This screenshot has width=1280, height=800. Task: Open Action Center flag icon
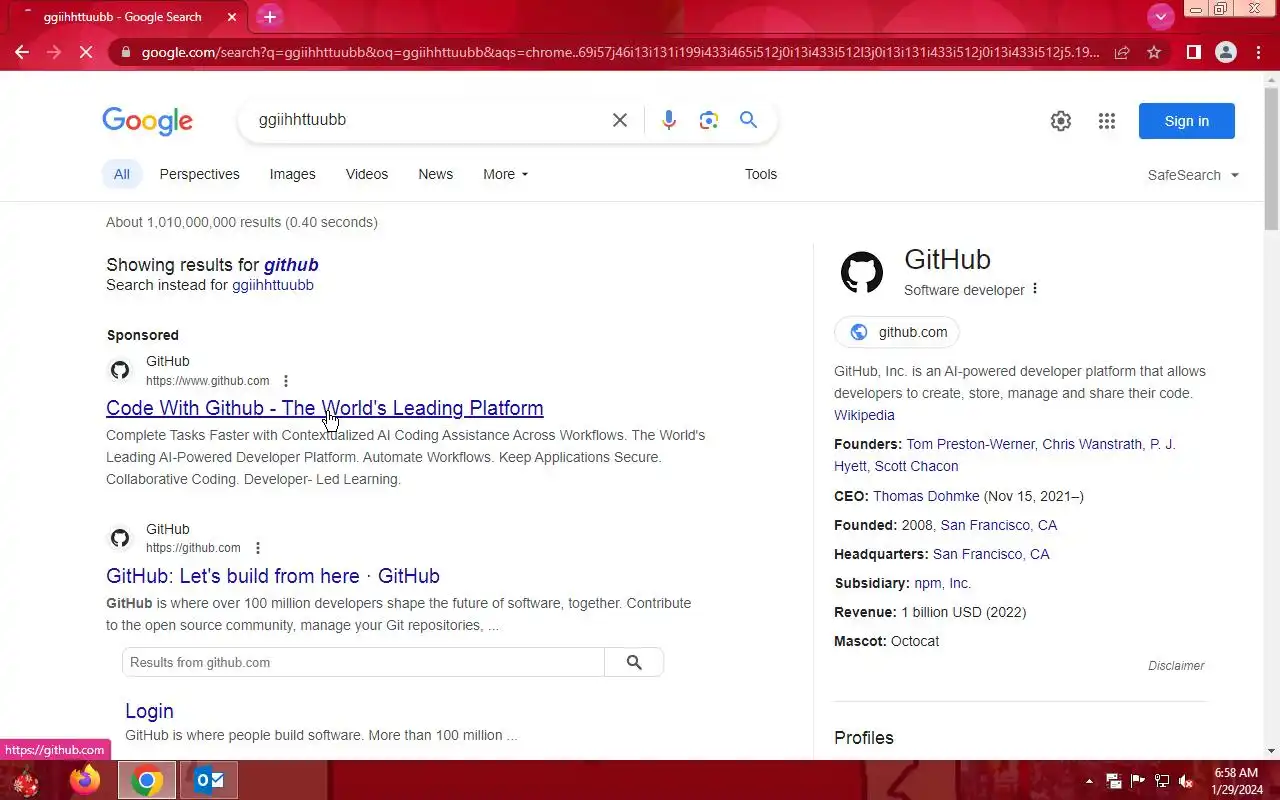point(1137,781)
